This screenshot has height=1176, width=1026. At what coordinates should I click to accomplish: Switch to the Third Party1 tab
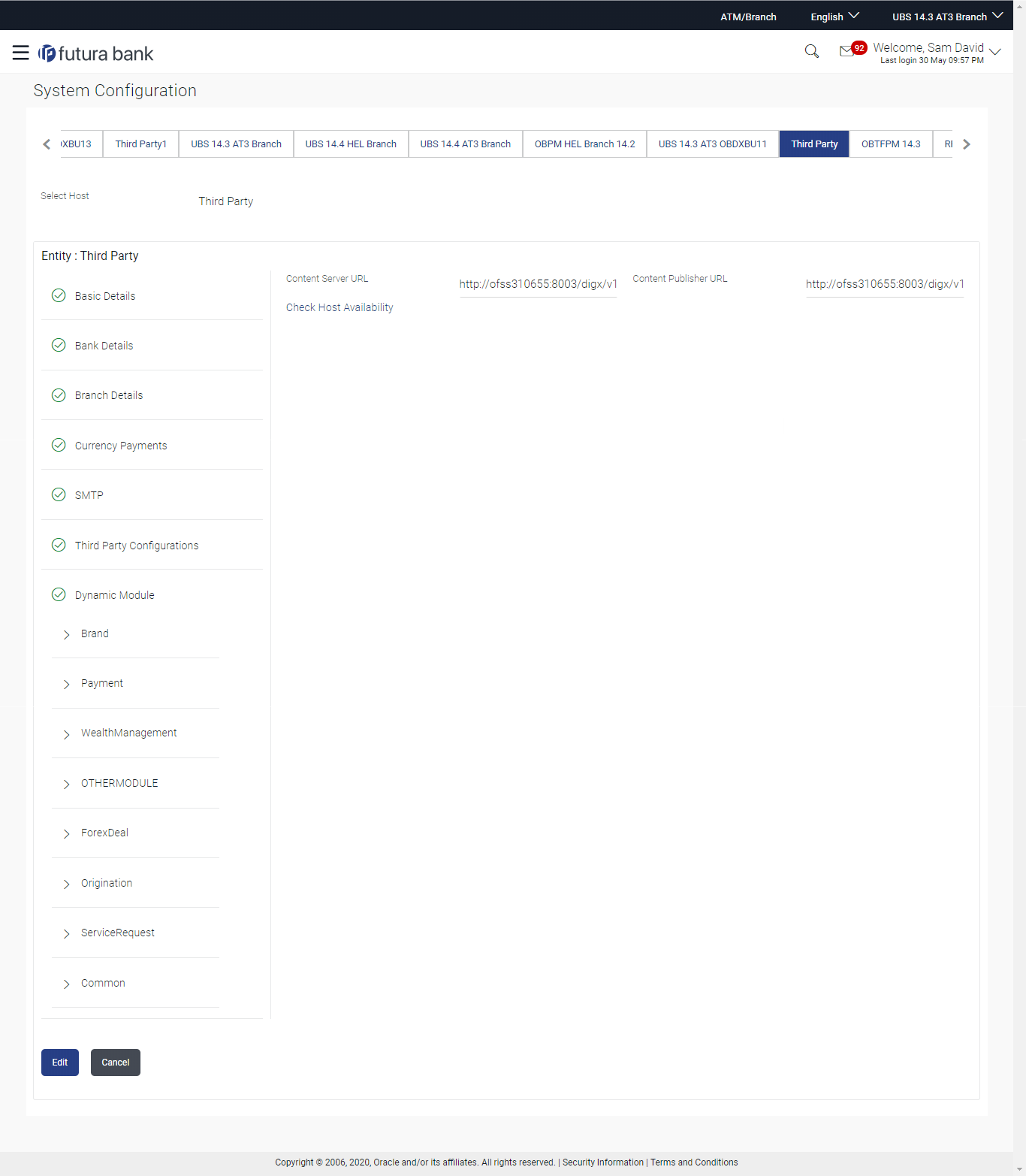click(x=141, y=144)
